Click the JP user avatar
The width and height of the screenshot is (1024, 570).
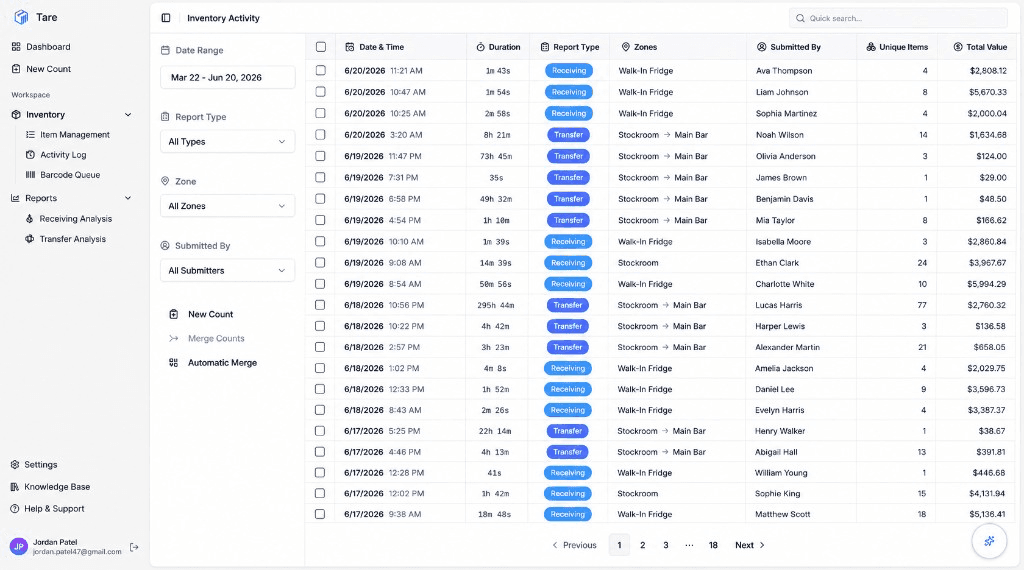tap(18, 546)
